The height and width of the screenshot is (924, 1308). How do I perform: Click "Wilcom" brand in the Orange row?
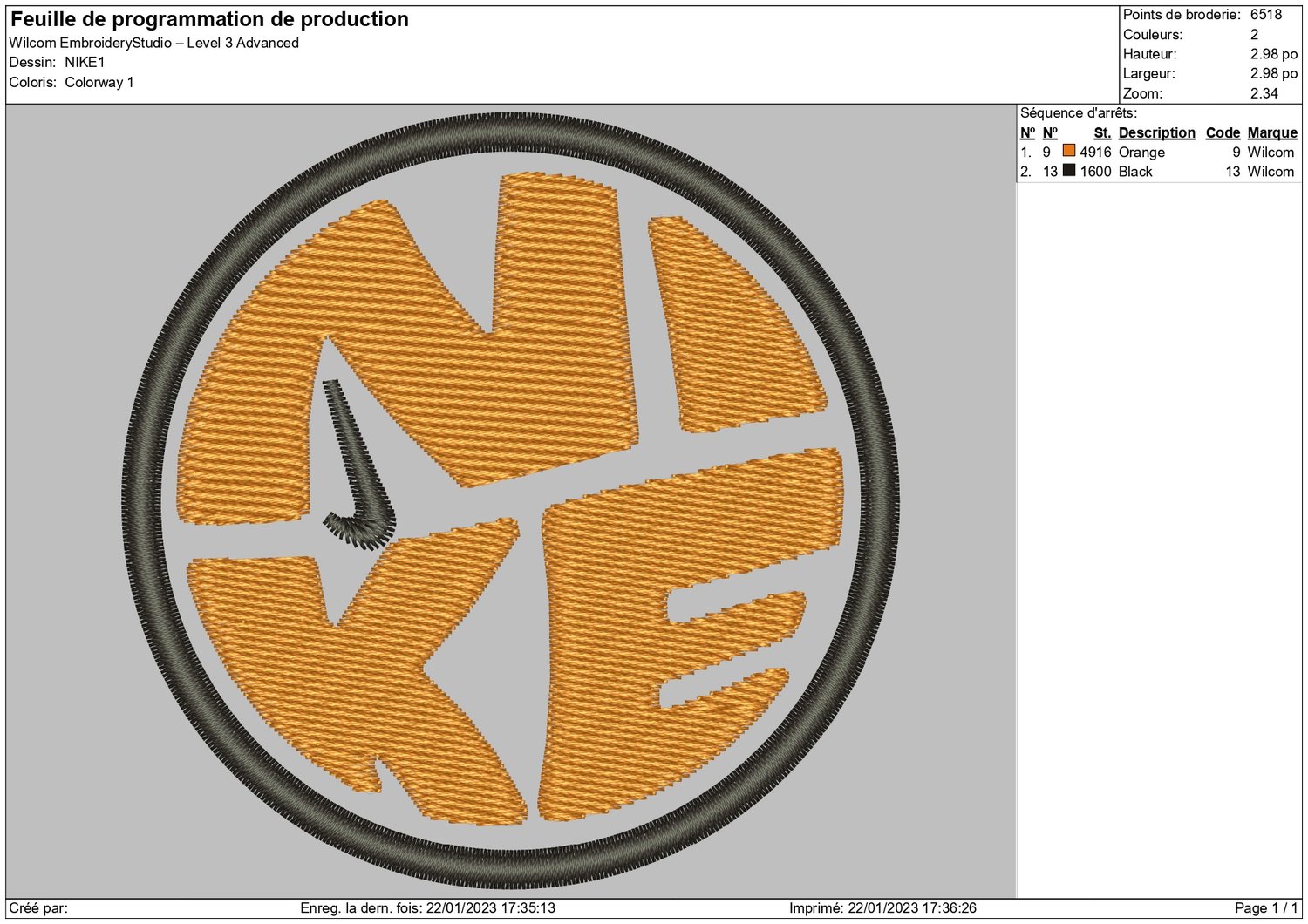point(1271,152)
